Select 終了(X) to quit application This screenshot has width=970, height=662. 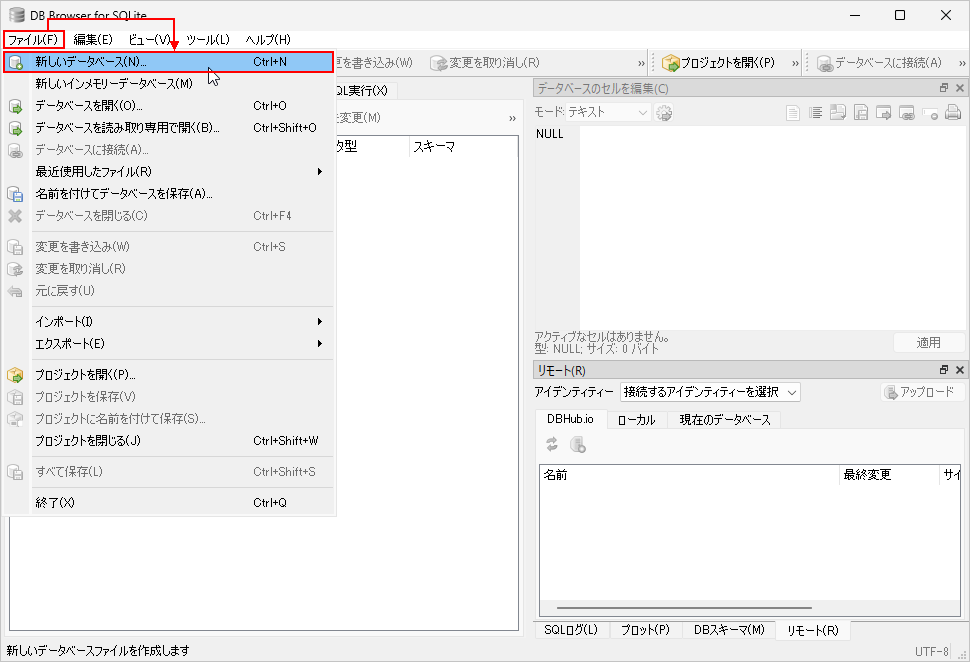coord(168,503)
